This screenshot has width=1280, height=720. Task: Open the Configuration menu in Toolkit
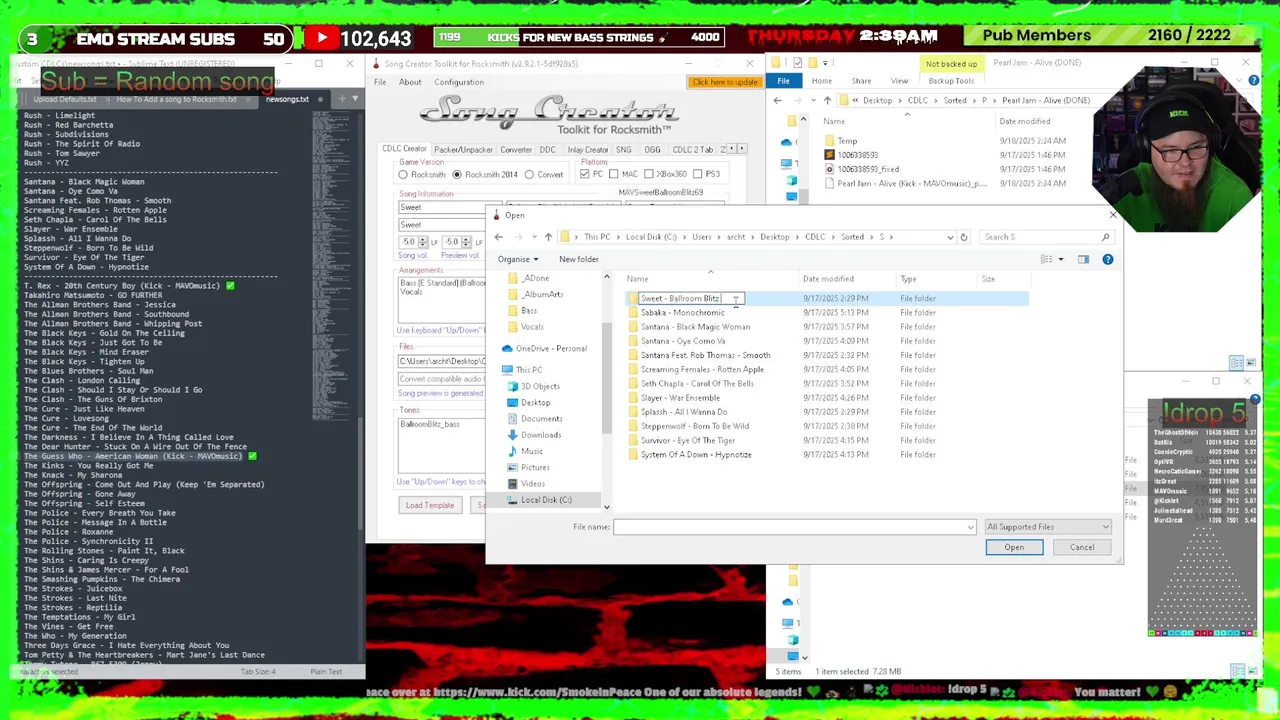459,82
